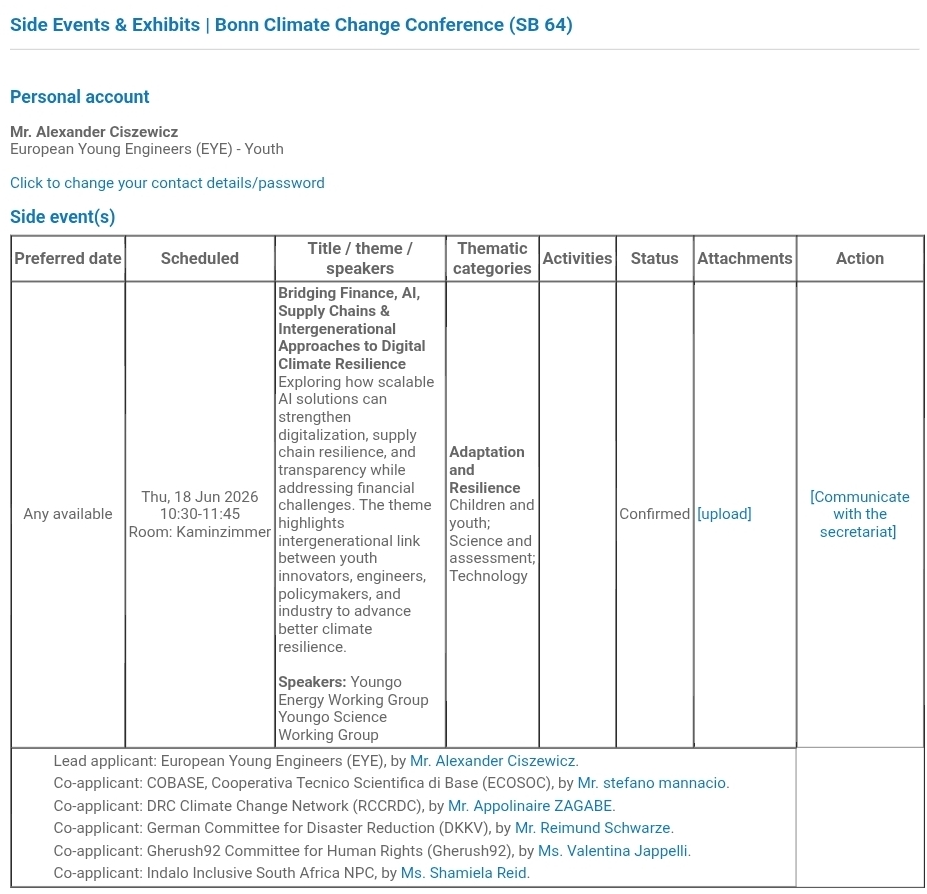Click the 'Thu, 18 Jun 2026' scheduled date

coord(200,497)
